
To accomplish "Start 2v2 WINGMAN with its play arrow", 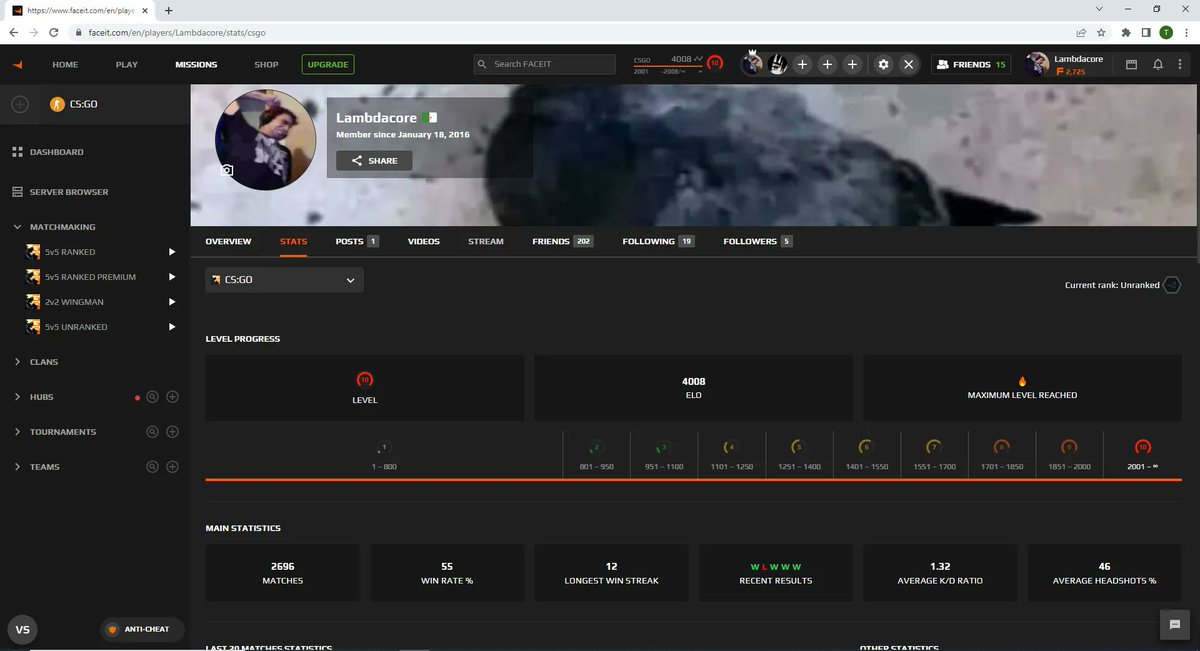I will tap(172, 302).
